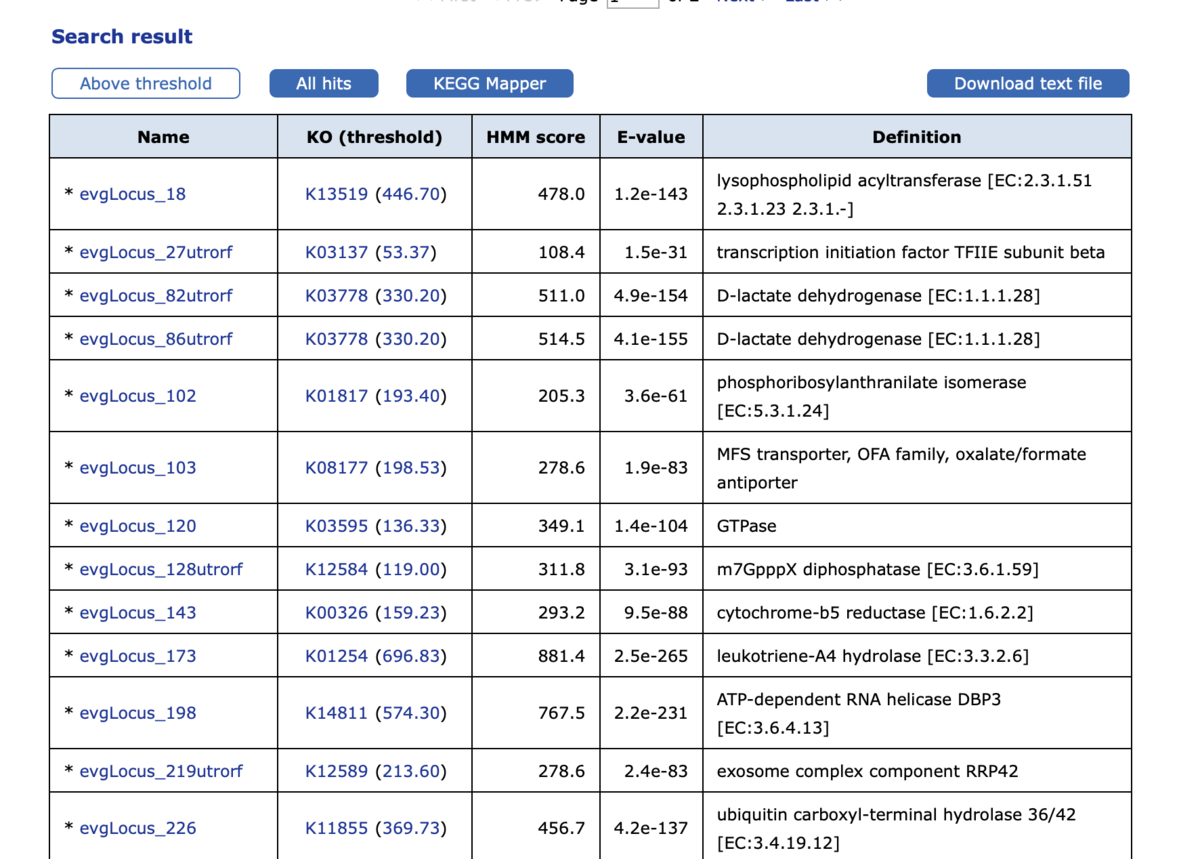Click the HMM score column header
The width and height of the screenshot is (1200, 859).
click(536, 137)
